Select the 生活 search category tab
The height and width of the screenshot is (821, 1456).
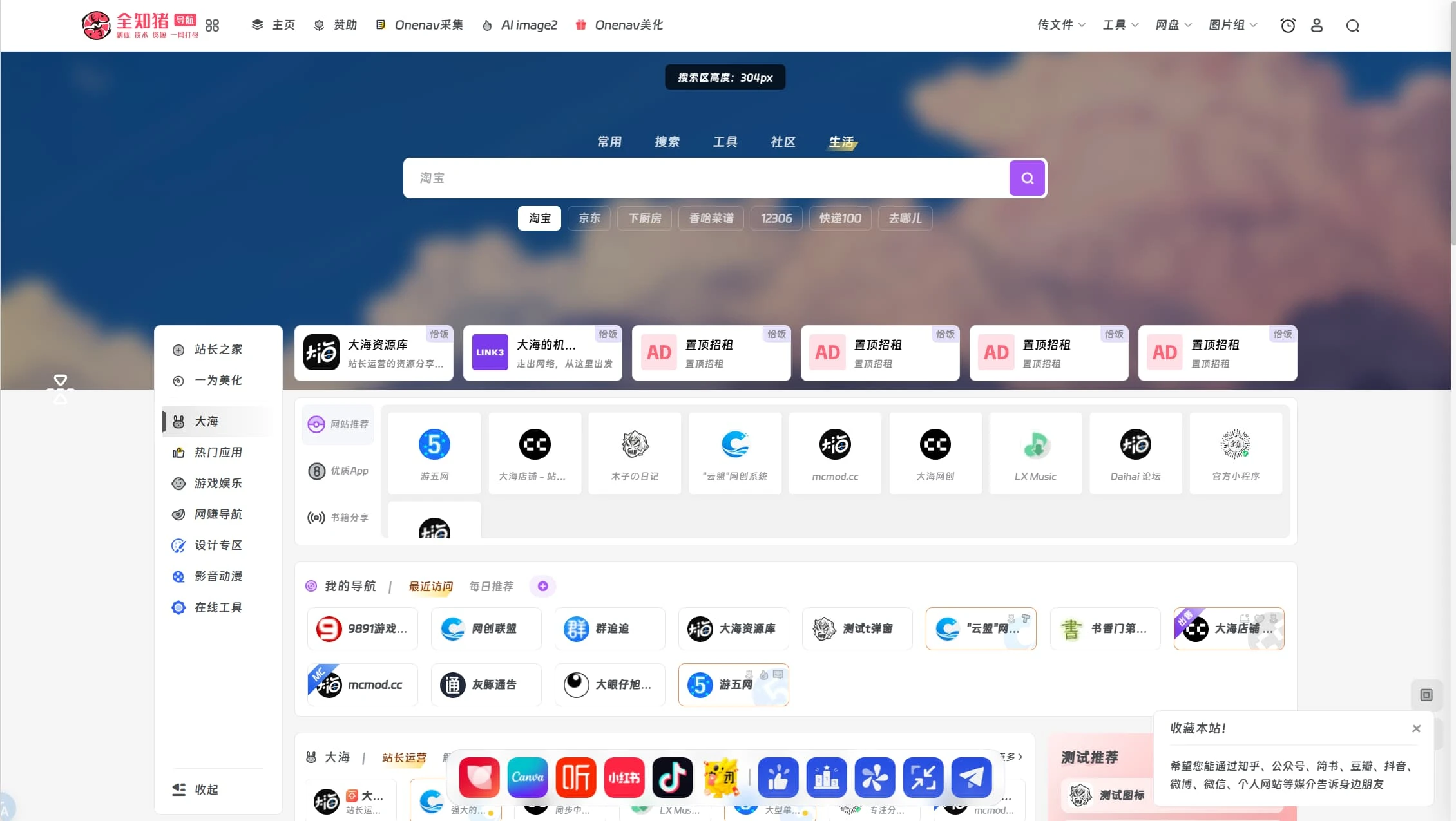point(841,142)
